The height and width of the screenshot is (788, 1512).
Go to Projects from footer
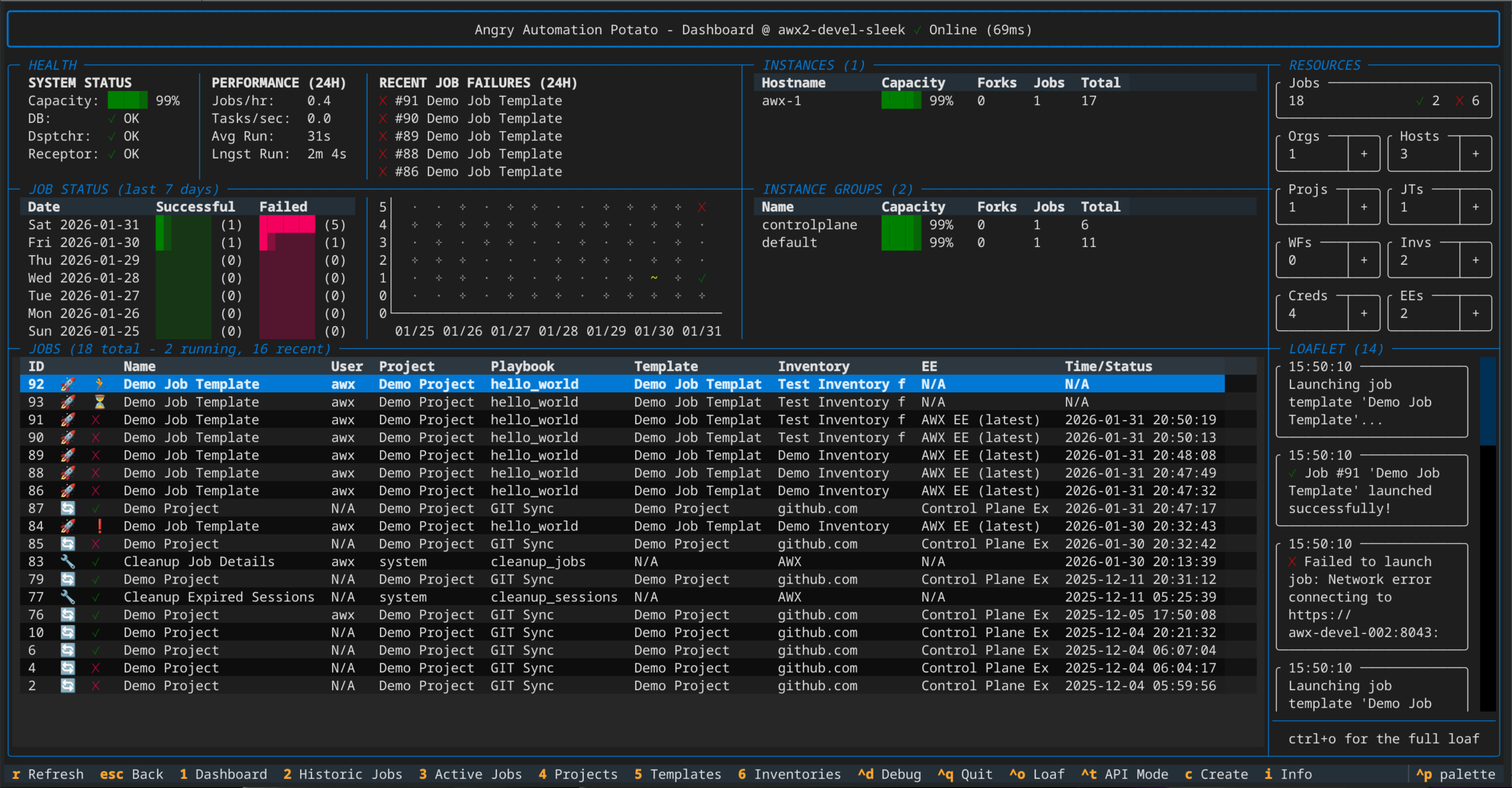click(578, 775)
